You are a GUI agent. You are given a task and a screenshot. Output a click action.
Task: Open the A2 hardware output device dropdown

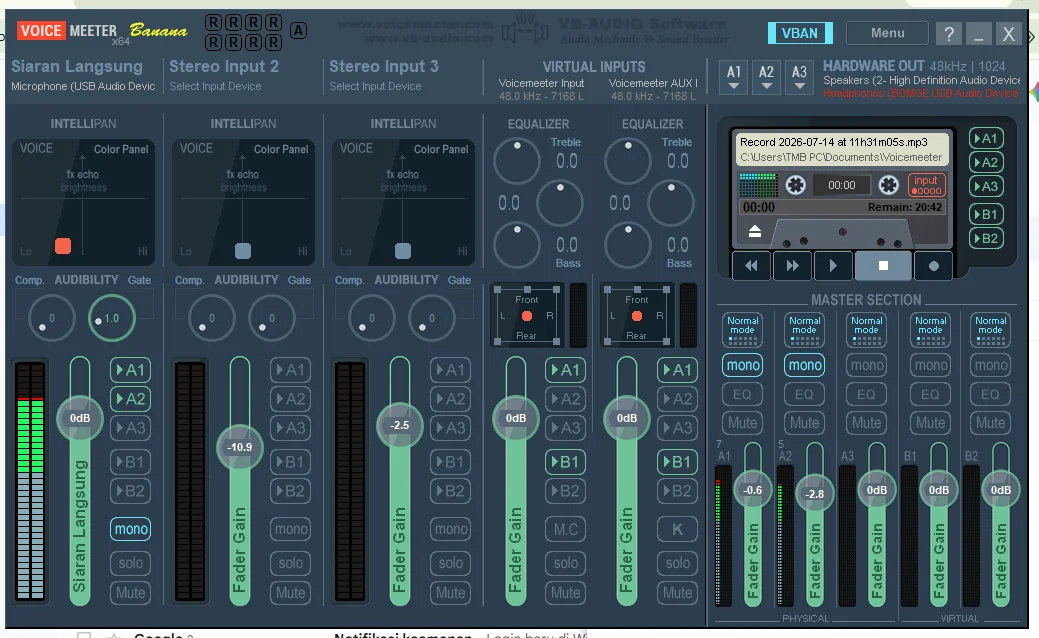click(766, 77)
